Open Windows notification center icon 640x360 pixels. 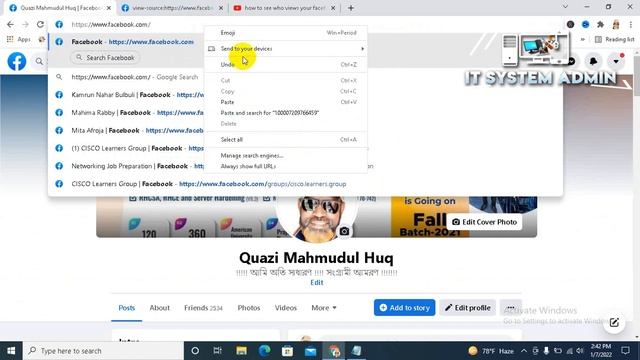point(625,351)
